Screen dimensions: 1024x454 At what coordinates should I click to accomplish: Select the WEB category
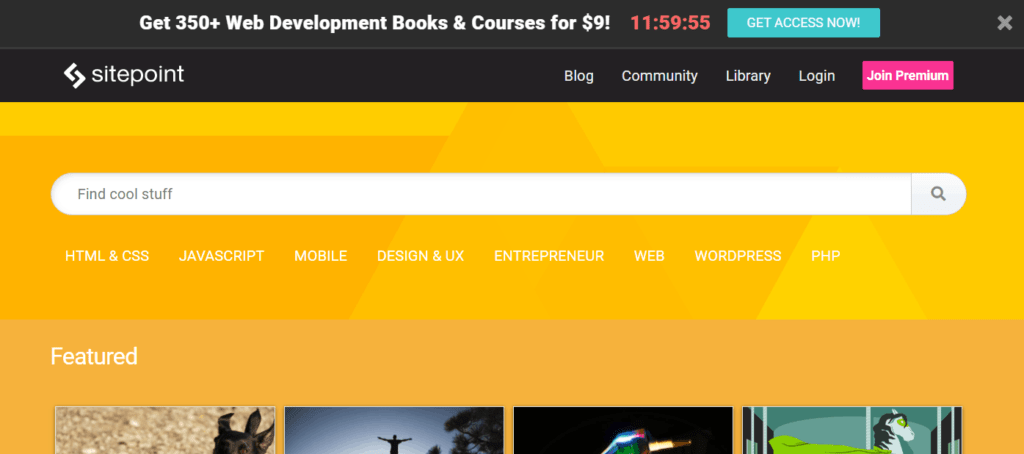(x=649, y=256)
